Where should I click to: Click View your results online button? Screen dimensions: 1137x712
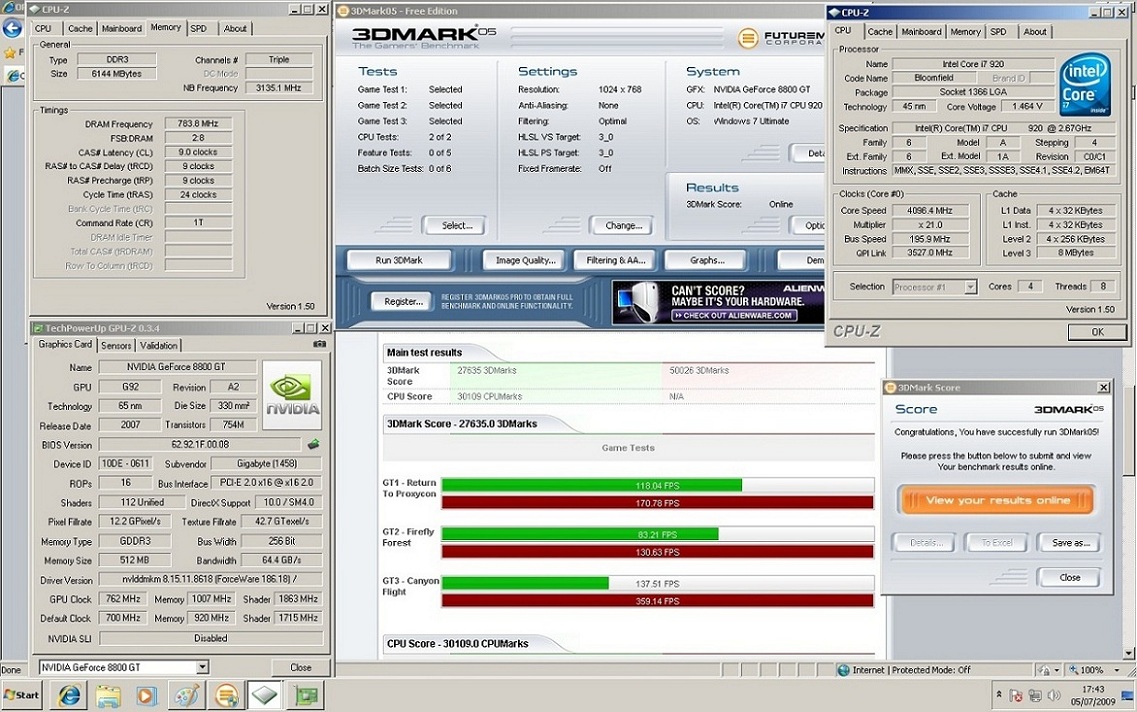coord(996,500)
